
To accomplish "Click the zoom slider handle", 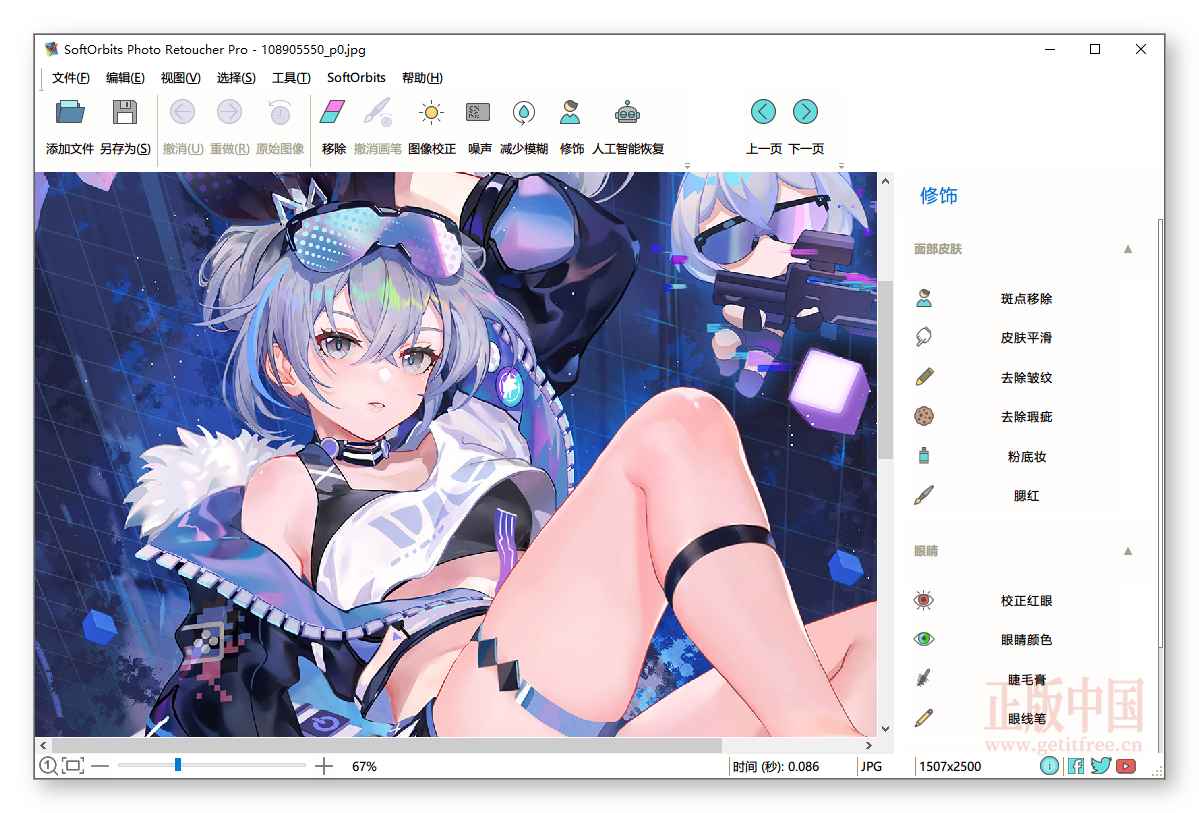I will (177, 765).
